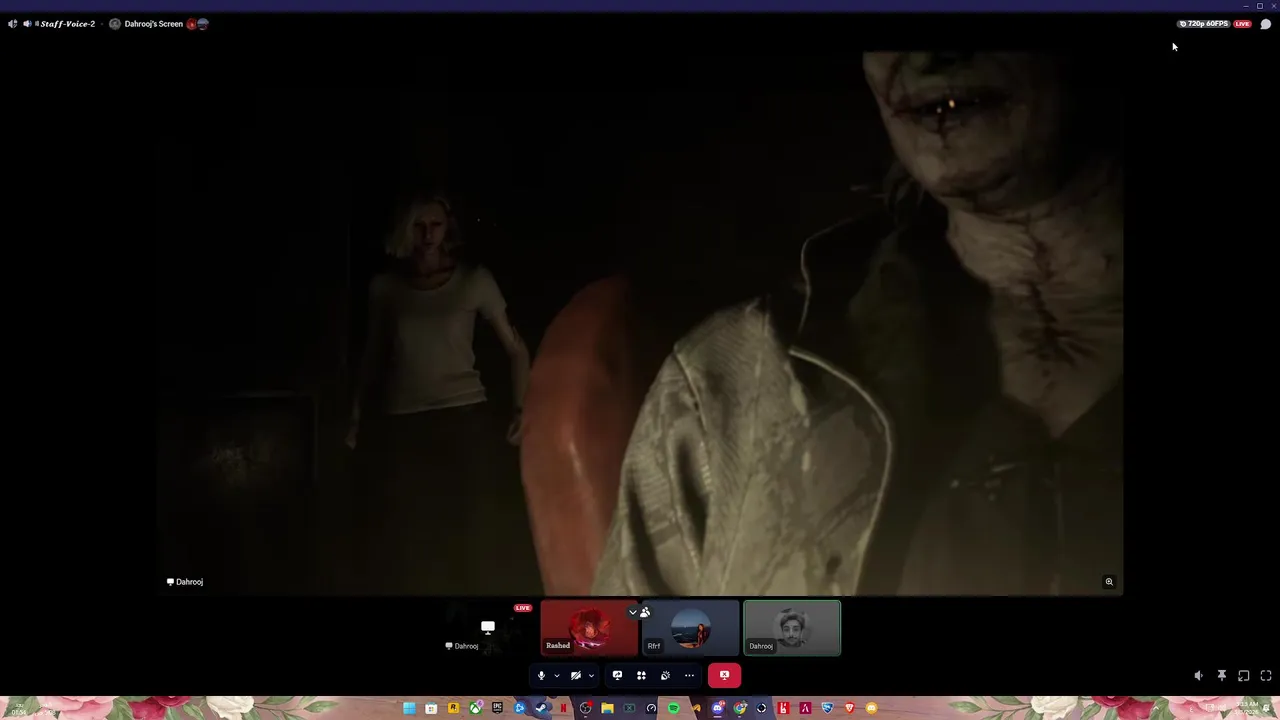Toggle the members list people icon

pos(645,612)
